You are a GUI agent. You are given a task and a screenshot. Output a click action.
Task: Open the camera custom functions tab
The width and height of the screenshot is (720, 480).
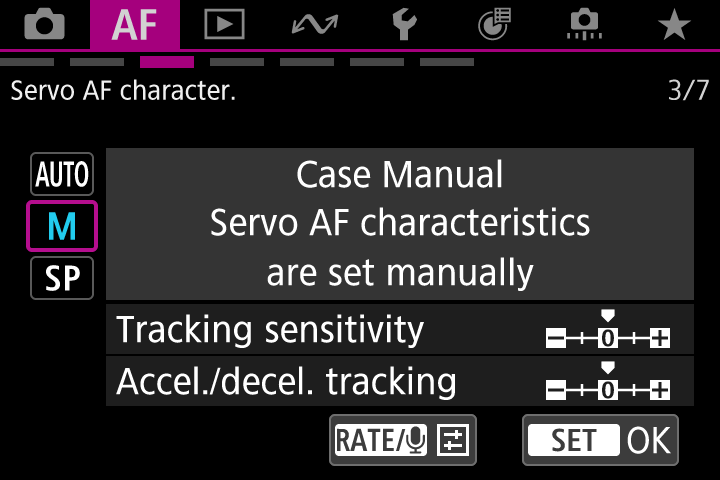tap(585, 25)
